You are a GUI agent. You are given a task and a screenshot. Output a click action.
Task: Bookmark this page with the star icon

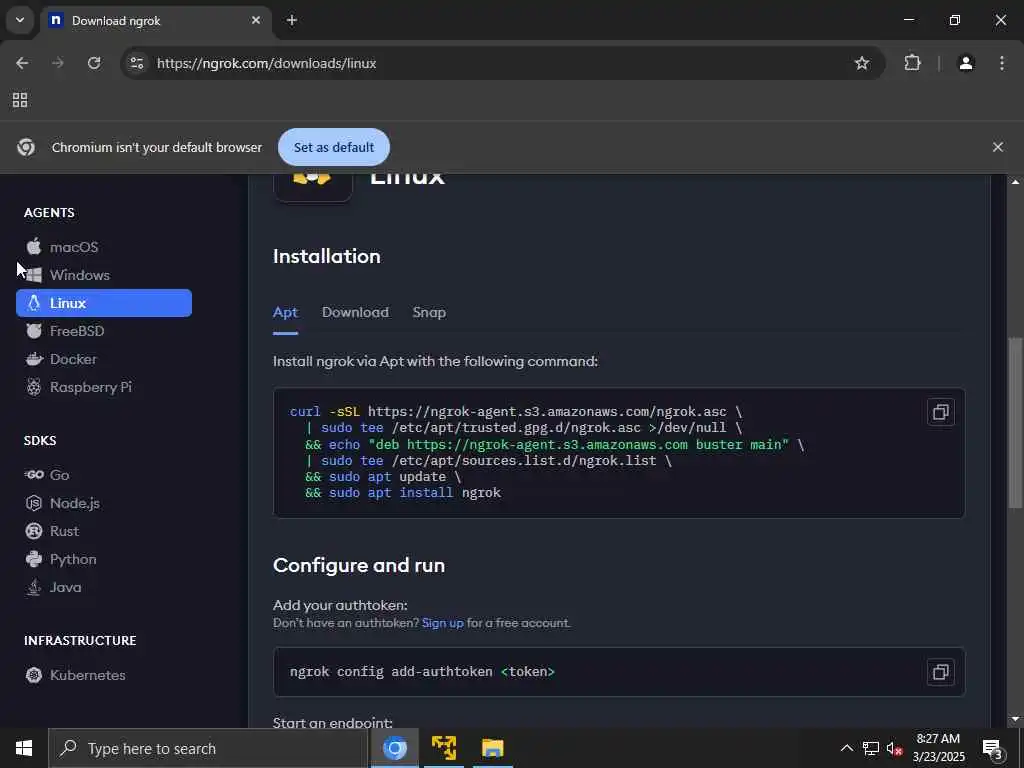point(862,63)
